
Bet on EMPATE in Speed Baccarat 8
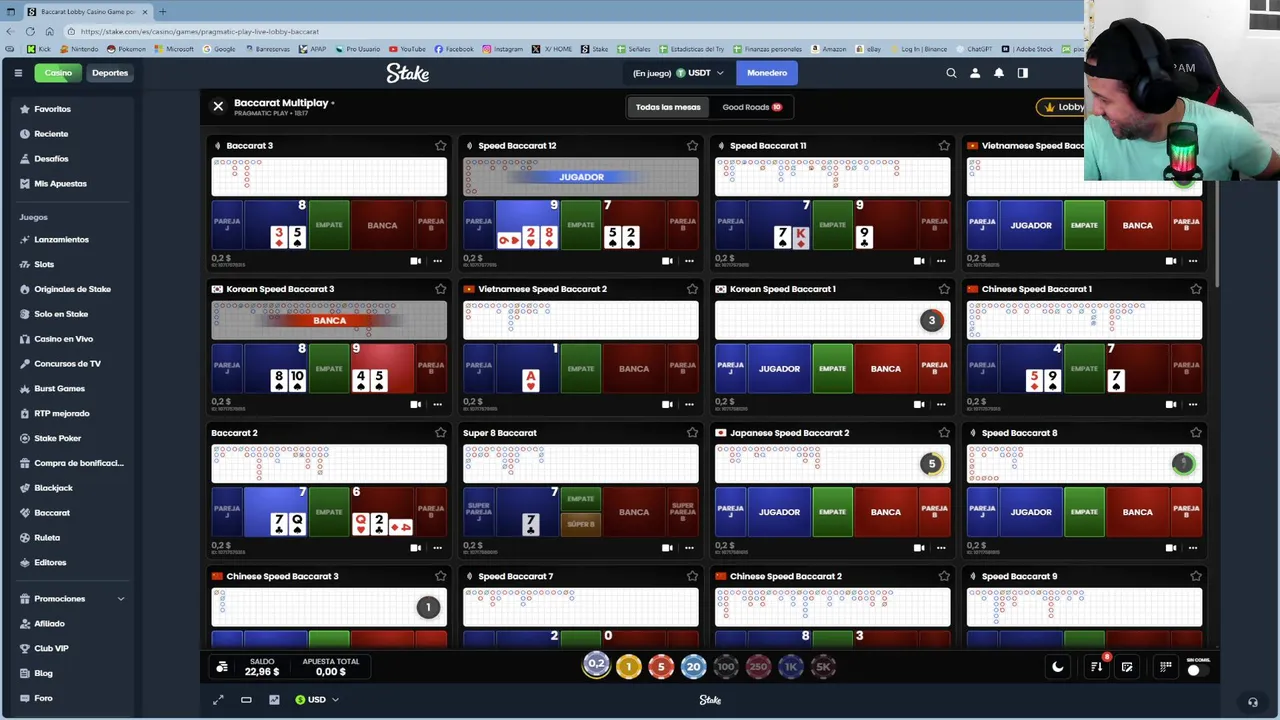click(x=1084, y=512)
